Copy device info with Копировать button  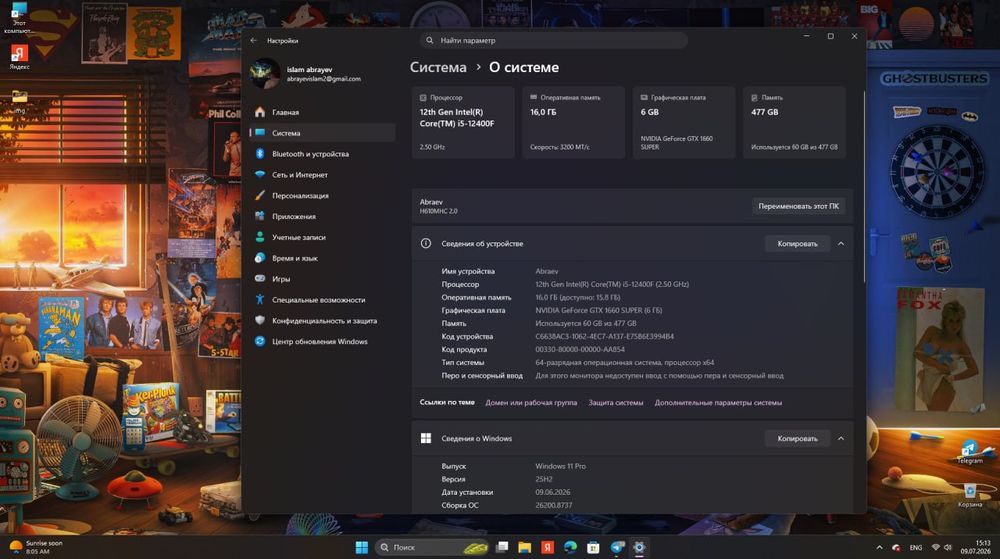tap(797, 243)
